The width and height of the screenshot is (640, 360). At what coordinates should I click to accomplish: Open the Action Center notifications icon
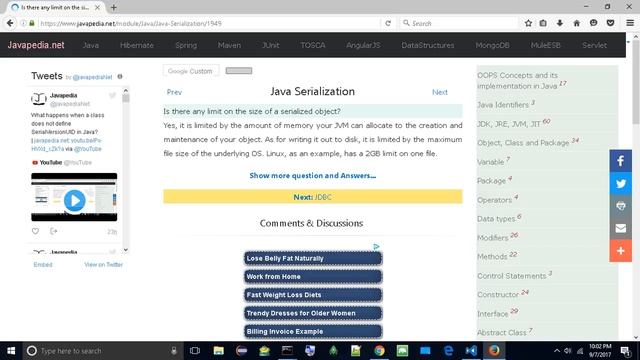coord(624,351)
